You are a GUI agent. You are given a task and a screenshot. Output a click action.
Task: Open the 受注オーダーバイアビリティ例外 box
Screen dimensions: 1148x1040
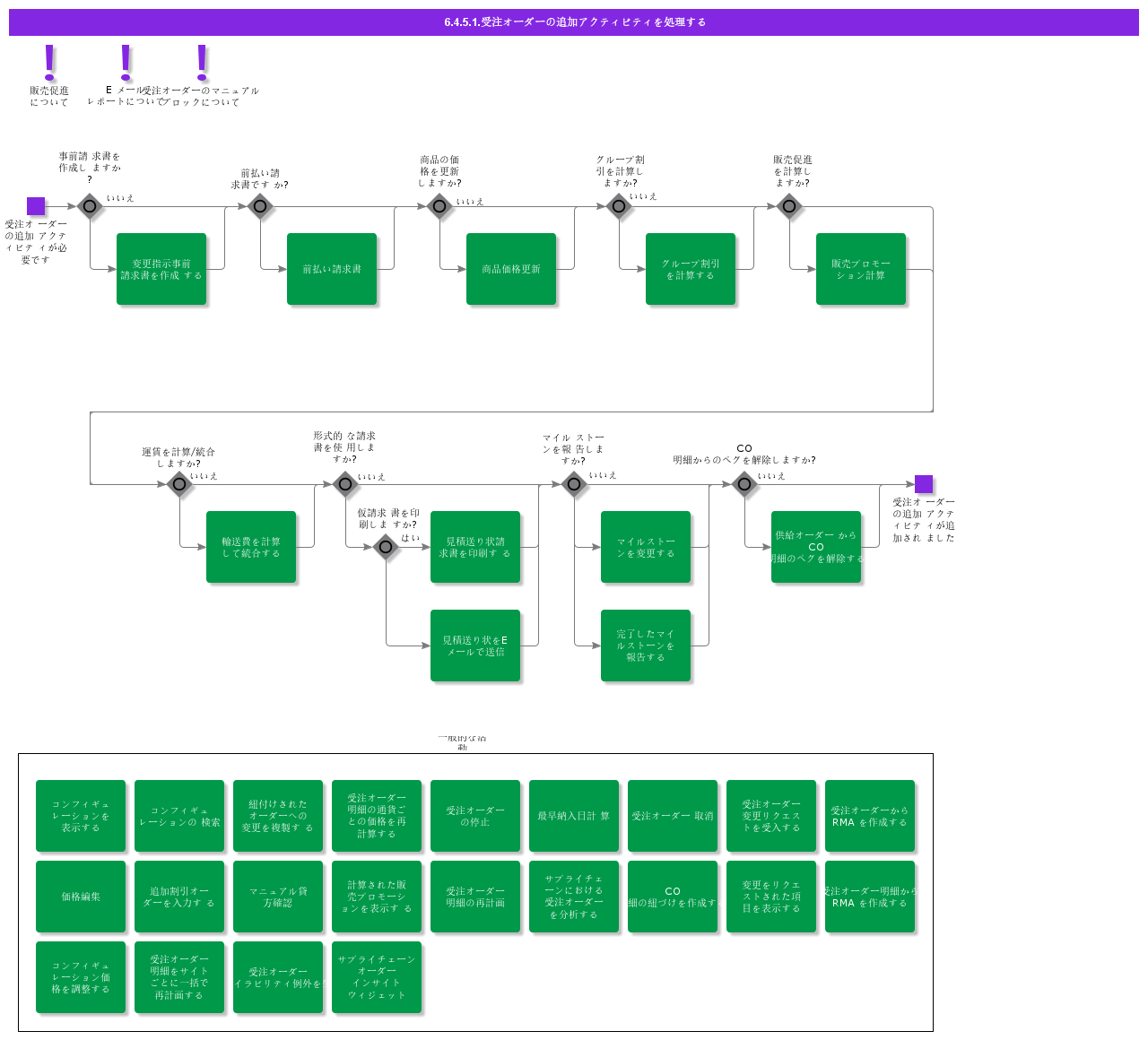(x=278, y=977)
